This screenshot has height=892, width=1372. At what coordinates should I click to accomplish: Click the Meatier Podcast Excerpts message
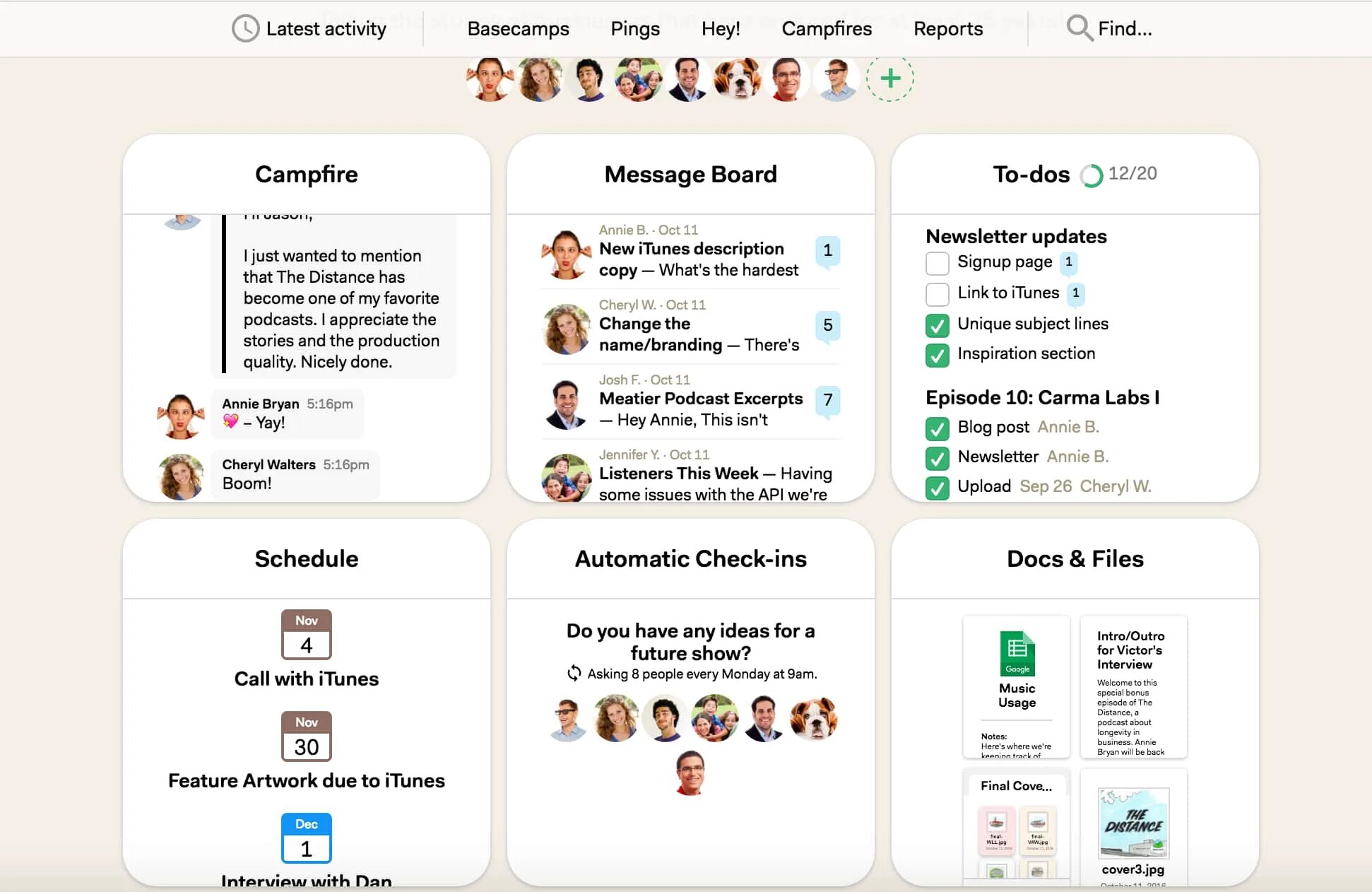(700, 399)
